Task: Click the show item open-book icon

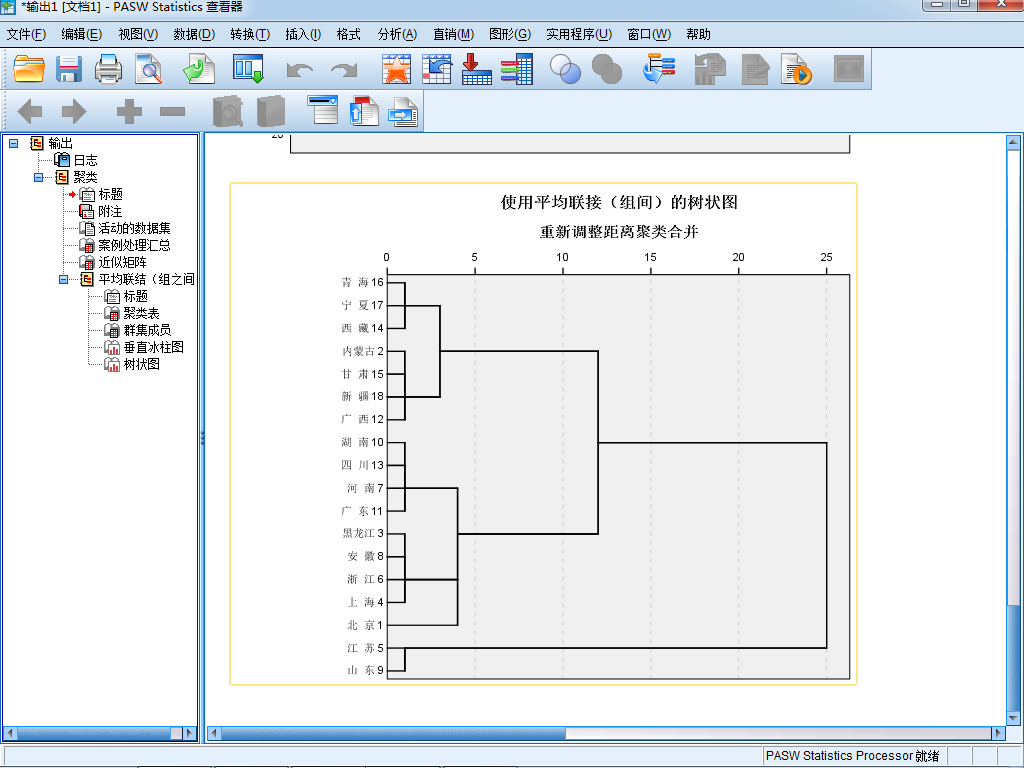Action: (x=227, y=111)
